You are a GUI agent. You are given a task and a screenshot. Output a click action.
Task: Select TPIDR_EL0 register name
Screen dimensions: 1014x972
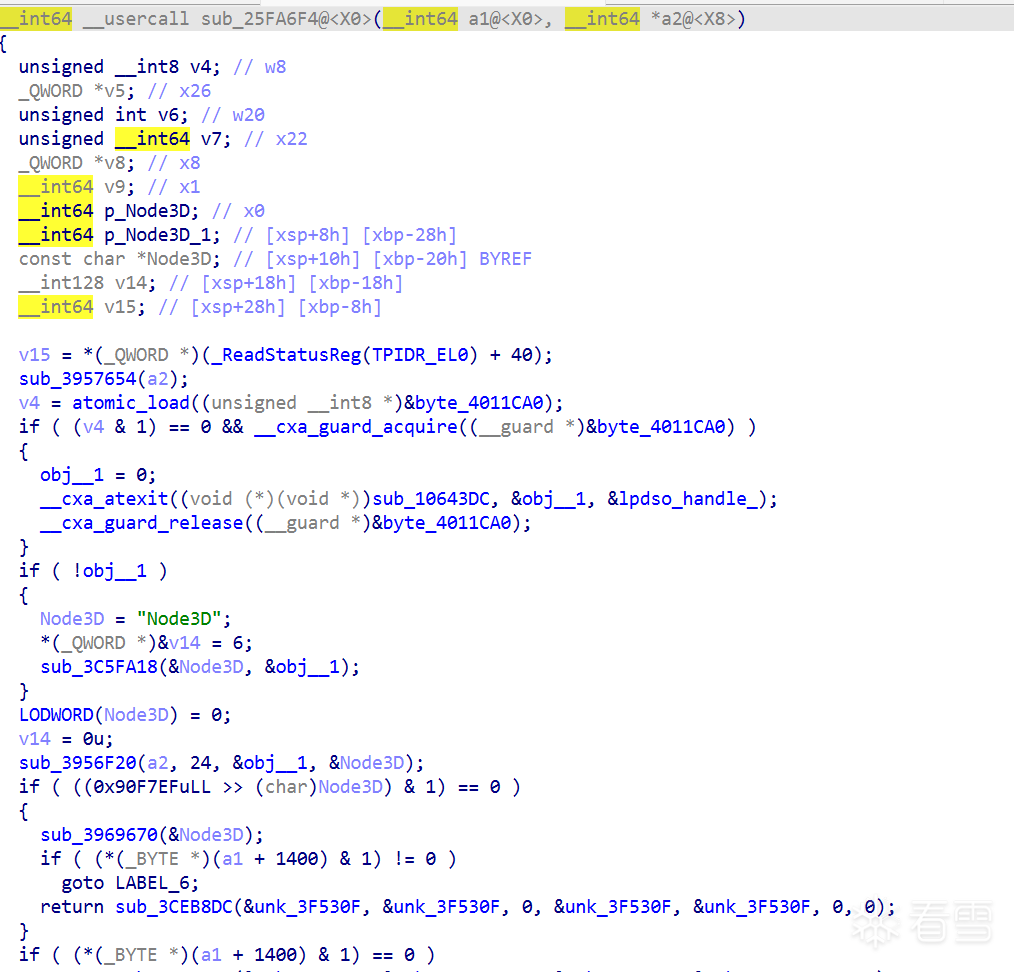420,355
